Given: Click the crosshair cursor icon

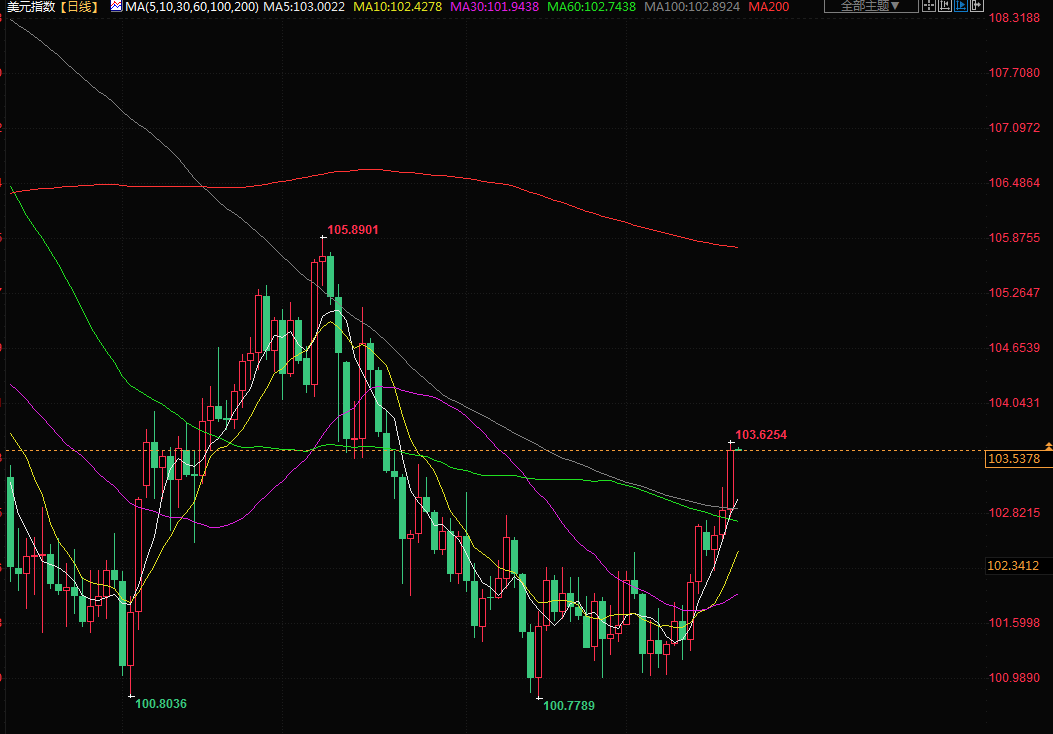Looking at the screenshot, I should [x=929, y=6].
